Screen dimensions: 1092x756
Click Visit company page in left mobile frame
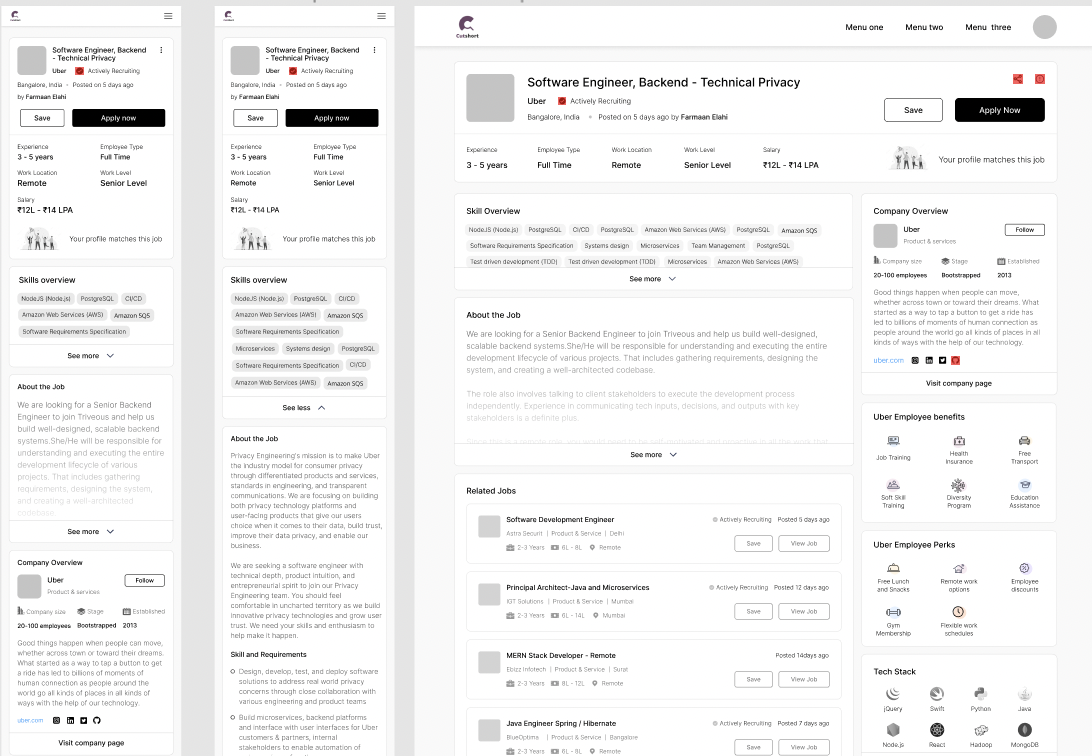click(91, 743)
